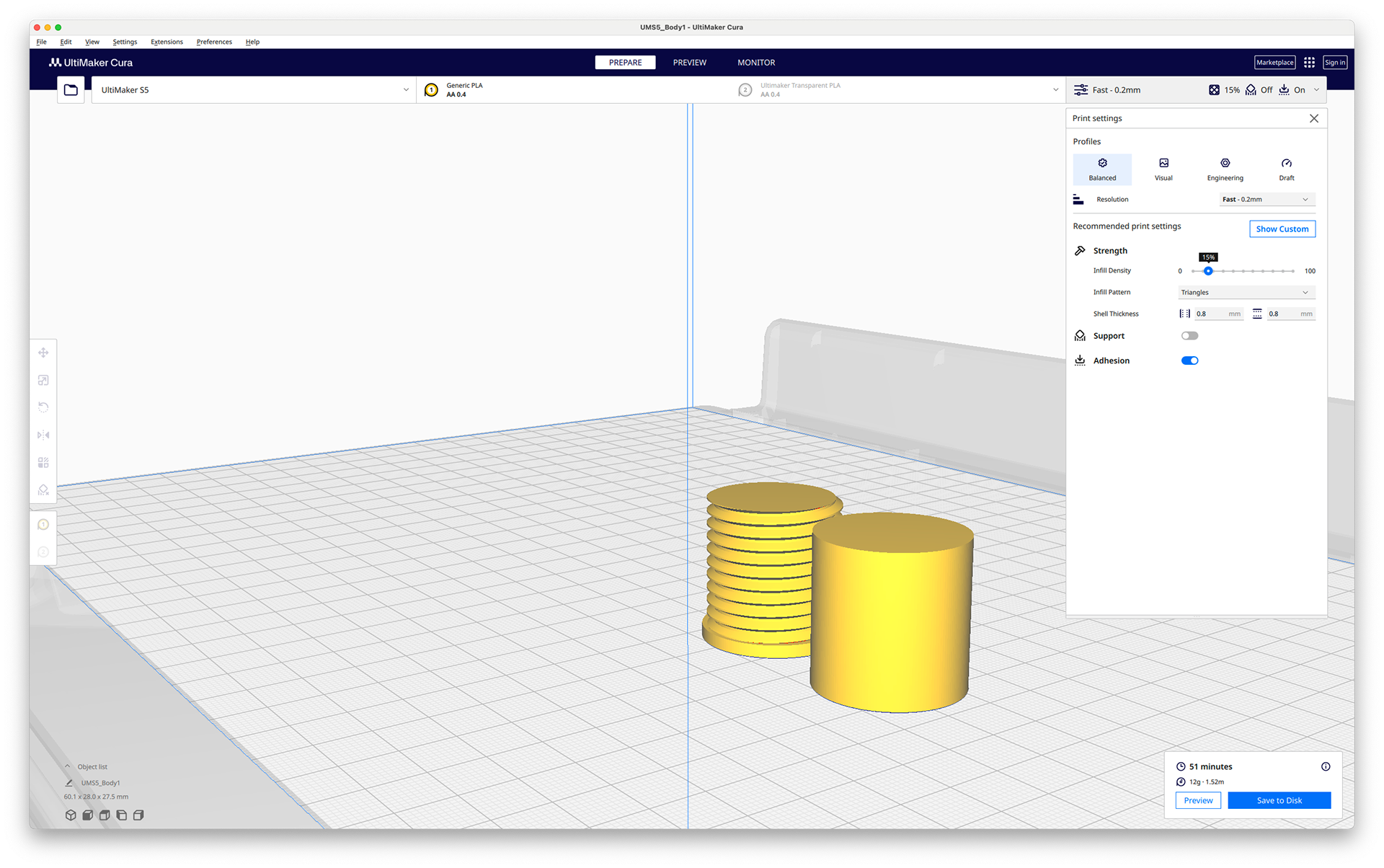Screen dimensions: 1384x868
Task: Open the application switcher grid icon
Action: (1309, 63)
